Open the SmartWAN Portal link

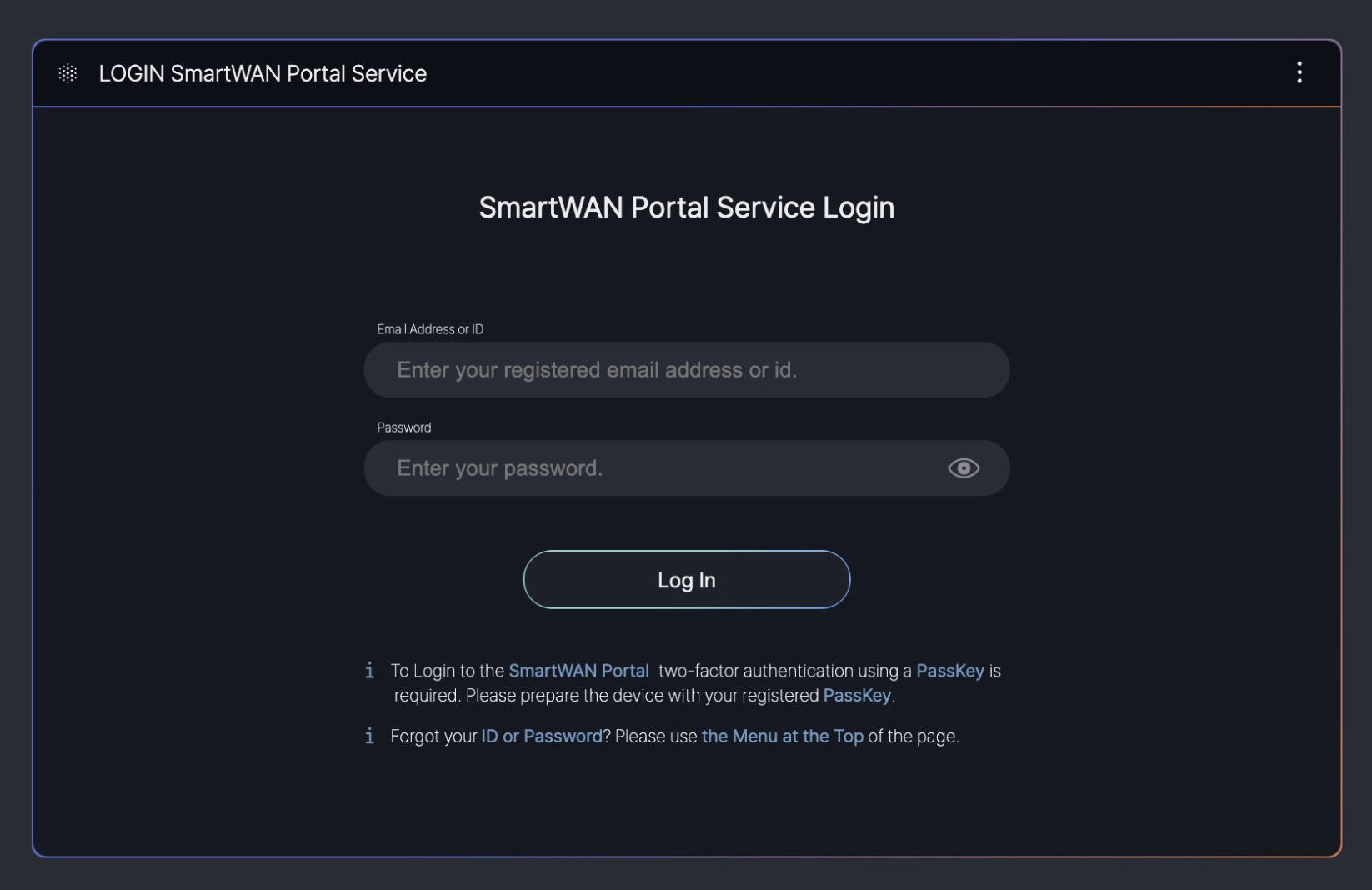click(578, 671)
